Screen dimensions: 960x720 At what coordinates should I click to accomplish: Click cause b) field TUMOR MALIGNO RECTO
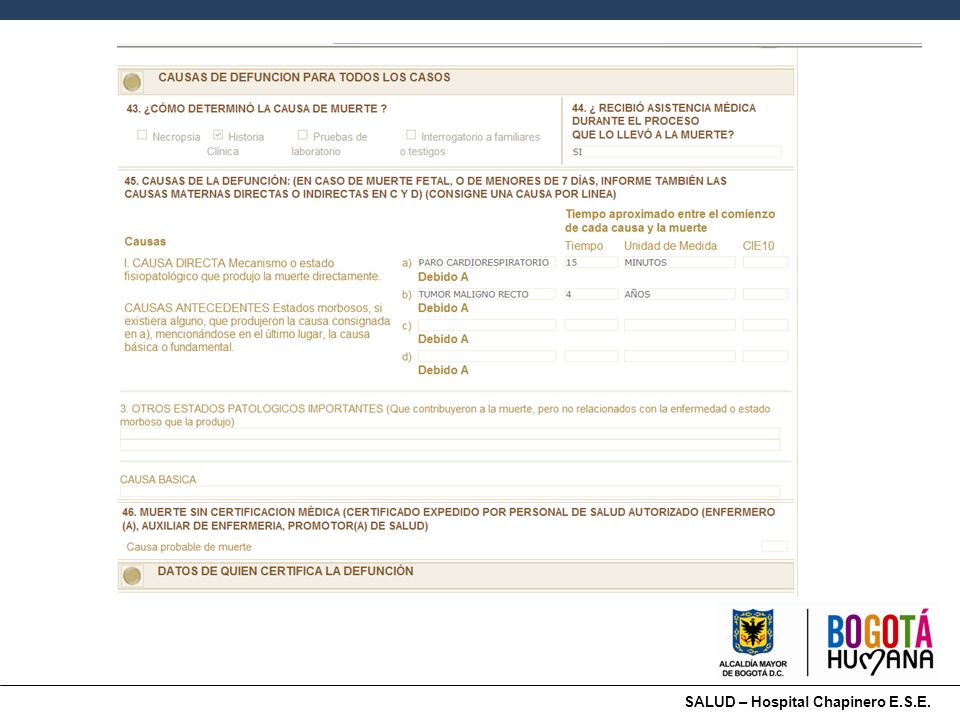click(x=486, y=294)
